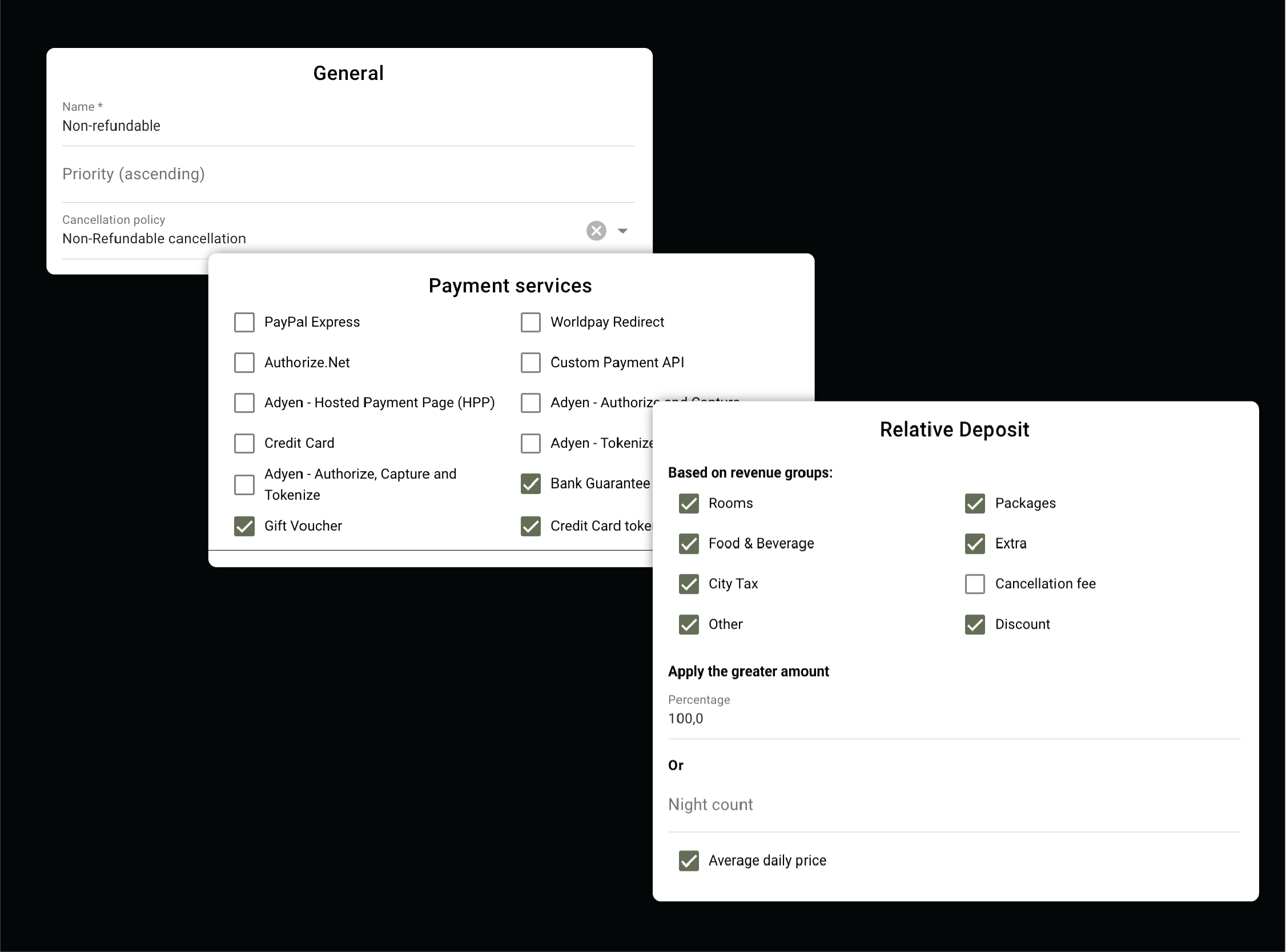
Task: Check the Authorize.Net payment option
Action: point(244,363)
